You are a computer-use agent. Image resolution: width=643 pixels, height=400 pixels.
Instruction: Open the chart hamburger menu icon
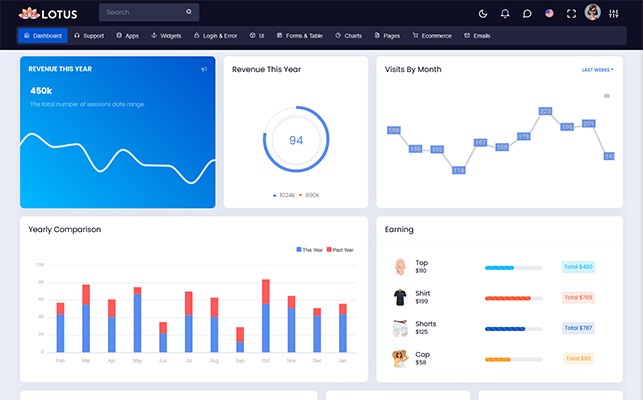606,96
